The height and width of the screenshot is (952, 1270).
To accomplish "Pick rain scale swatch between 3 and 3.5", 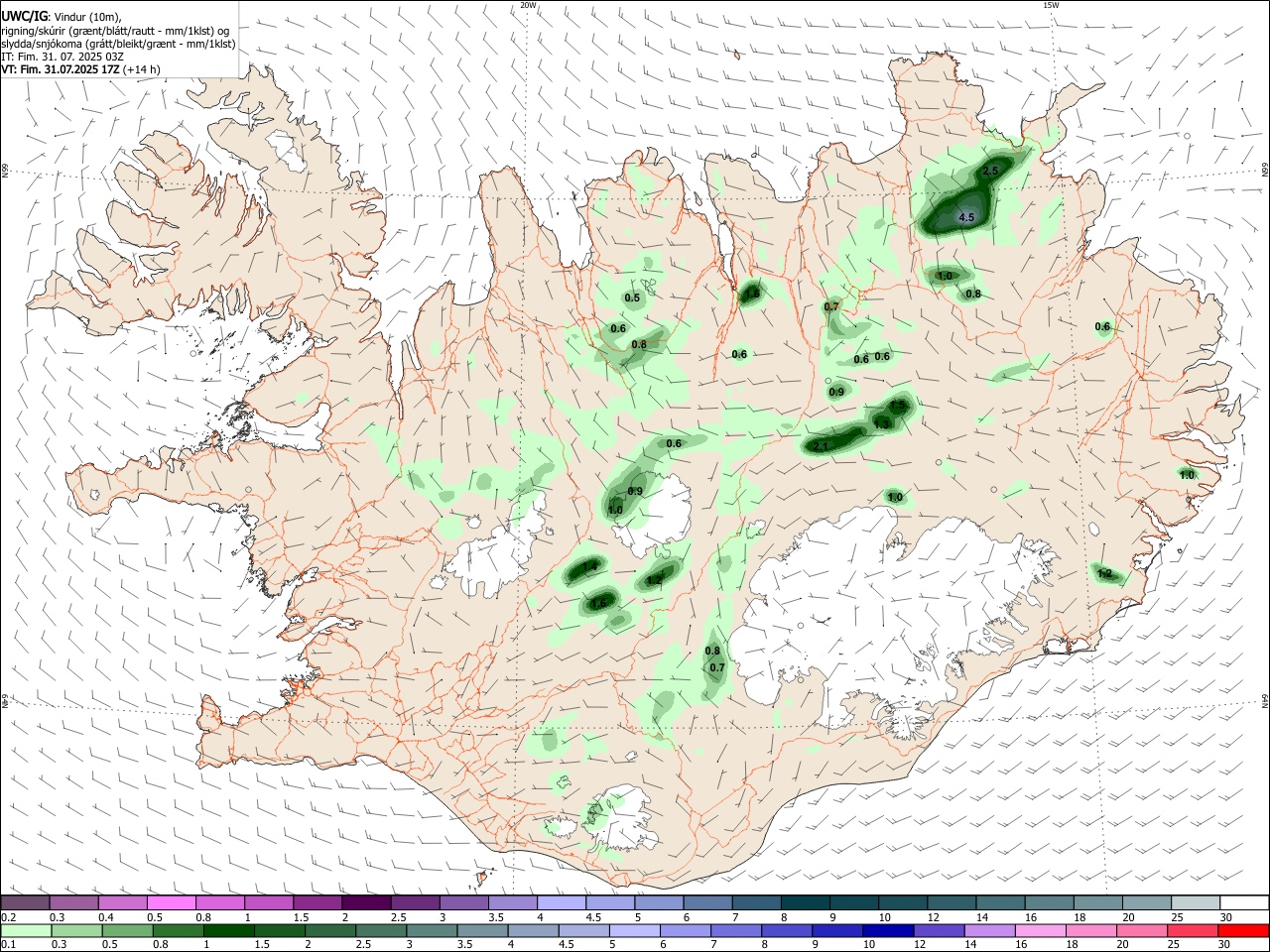I will point(431,930).
